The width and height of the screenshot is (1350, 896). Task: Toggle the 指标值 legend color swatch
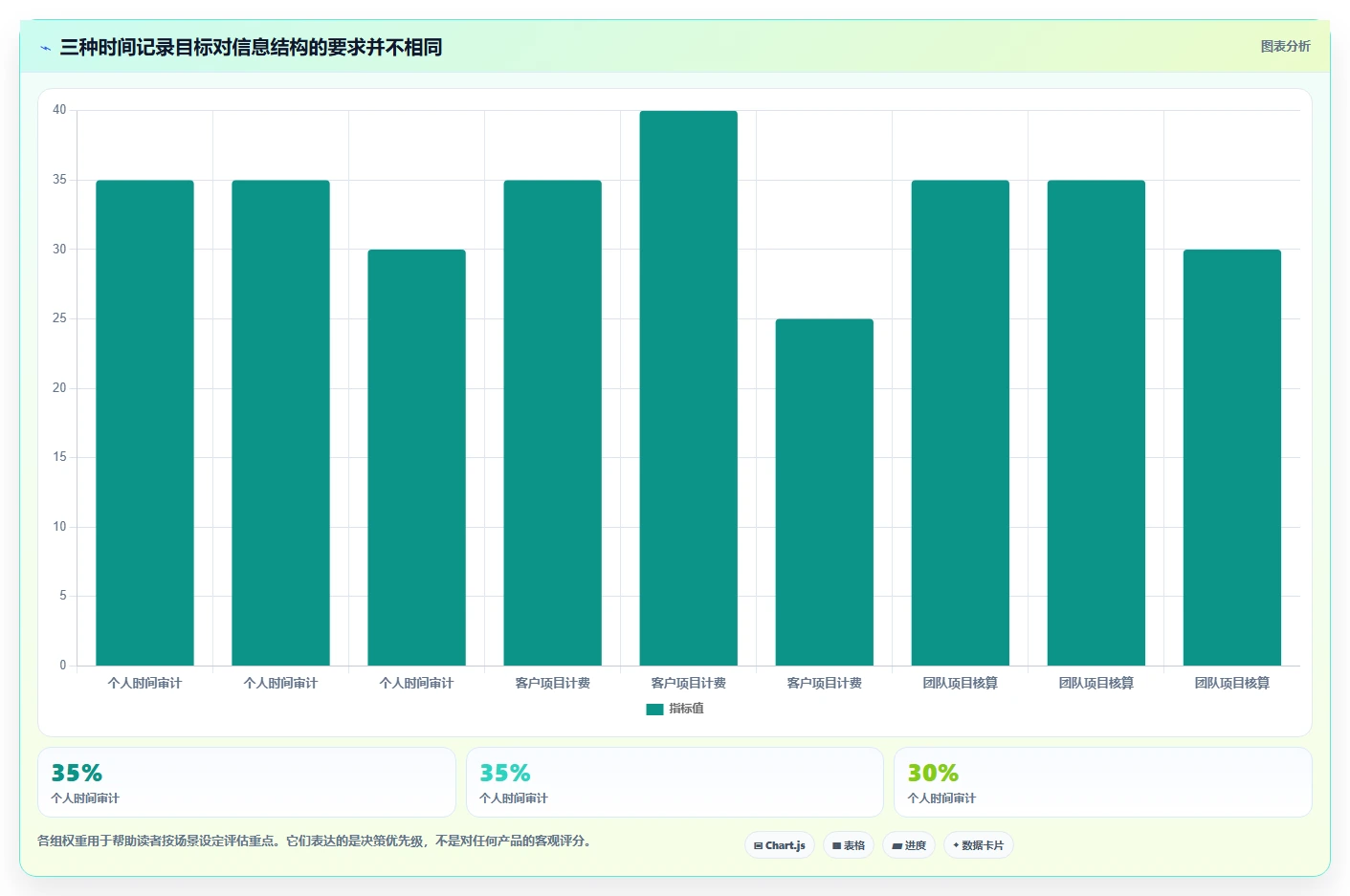654,709
